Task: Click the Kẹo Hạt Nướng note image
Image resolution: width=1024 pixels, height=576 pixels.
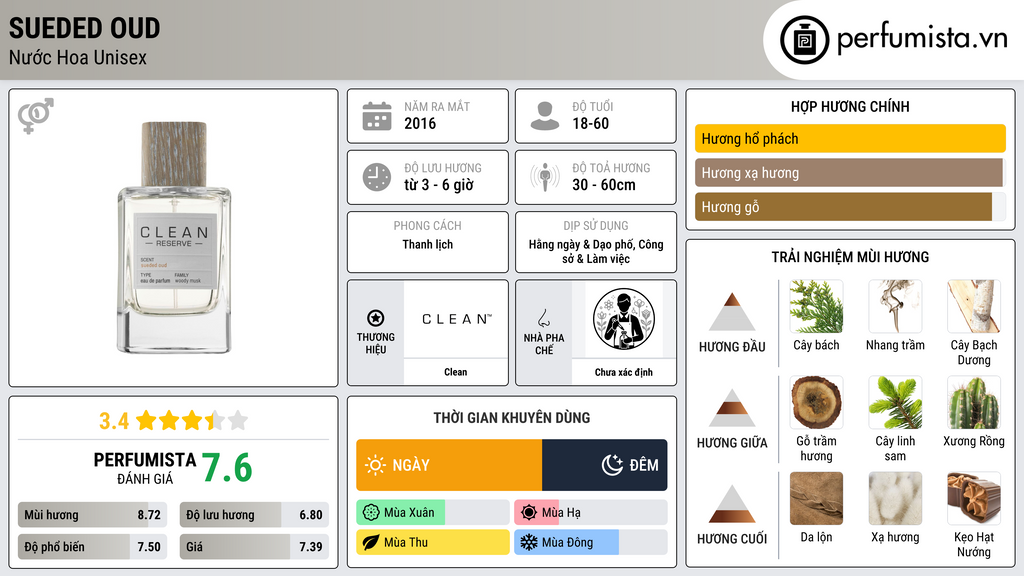Action: pyautogui.click(x=974, y=498)
